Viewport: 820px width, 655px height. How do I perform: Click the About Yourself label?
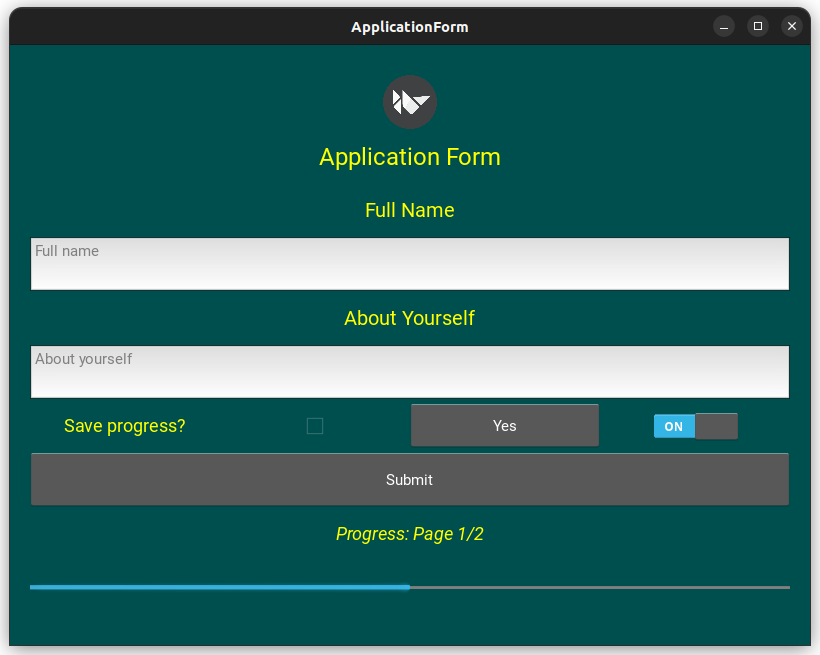(x=409, y=318)
